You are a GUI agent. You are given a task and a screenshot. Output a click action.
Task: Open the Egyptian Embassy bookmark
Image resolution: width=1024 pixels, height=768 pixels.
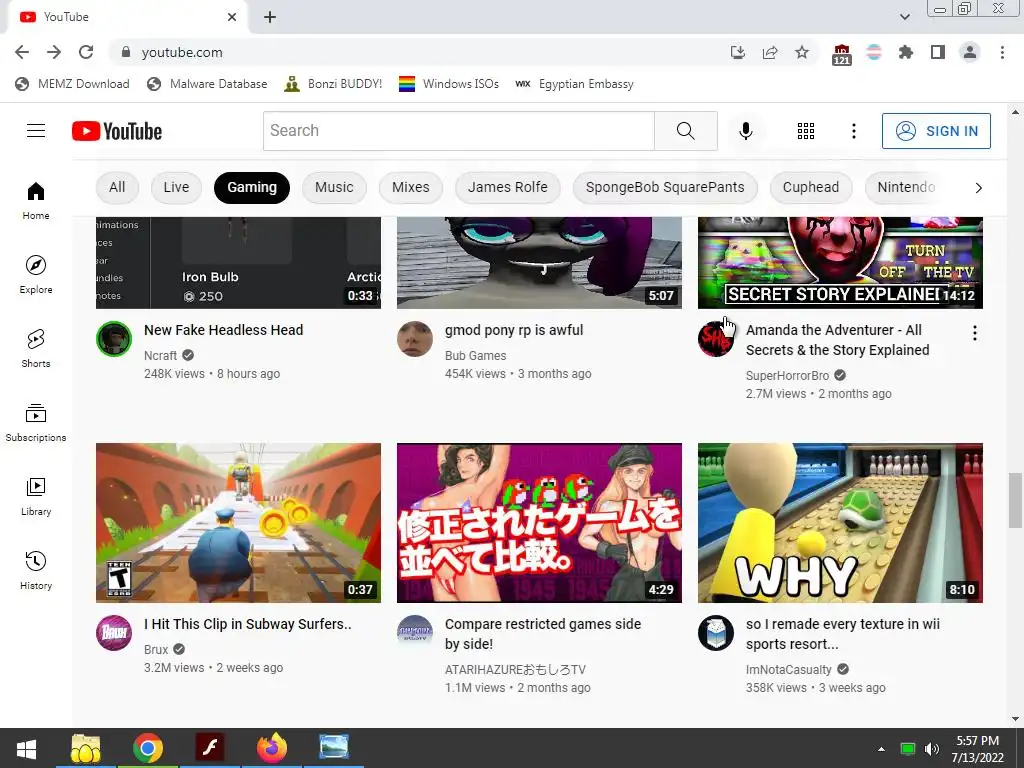tap(575, 84)
